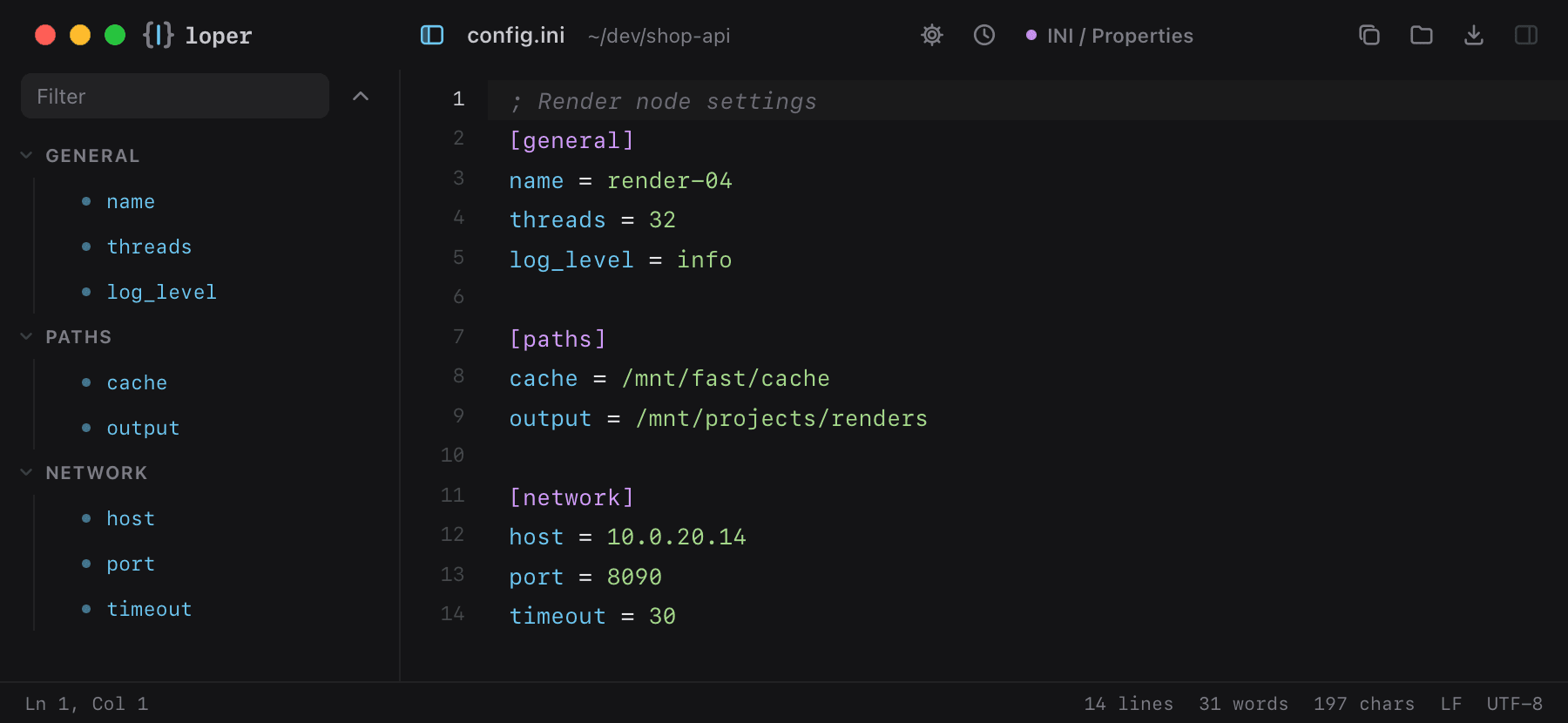The height and width of the screenshot is (723, 1568).
Task: Select cache in the outline
Action: pyautogui.click(x=137, y=382)
